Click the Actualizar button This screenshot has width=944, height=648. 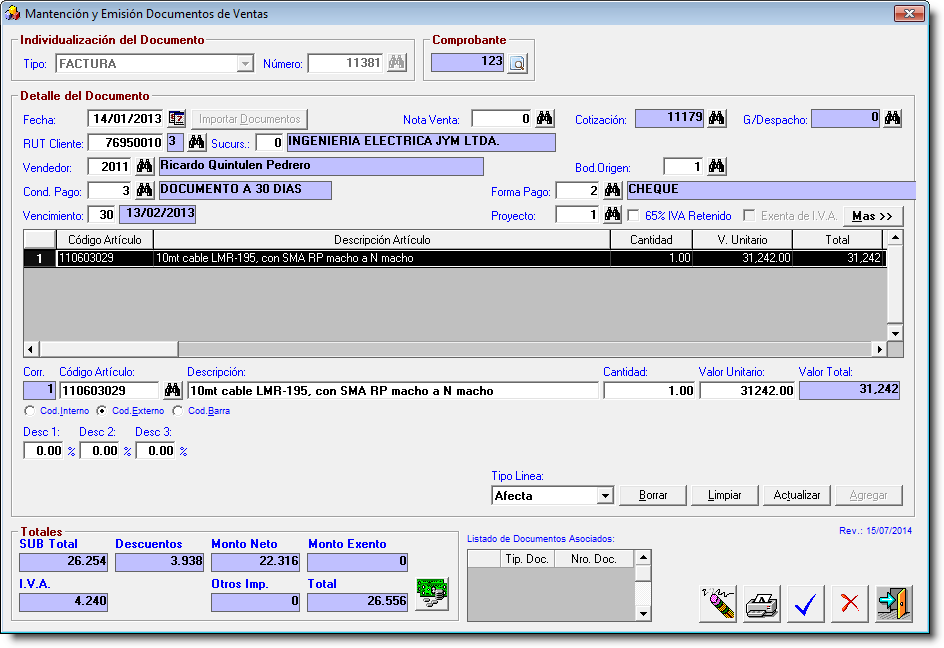coord(796,495)
